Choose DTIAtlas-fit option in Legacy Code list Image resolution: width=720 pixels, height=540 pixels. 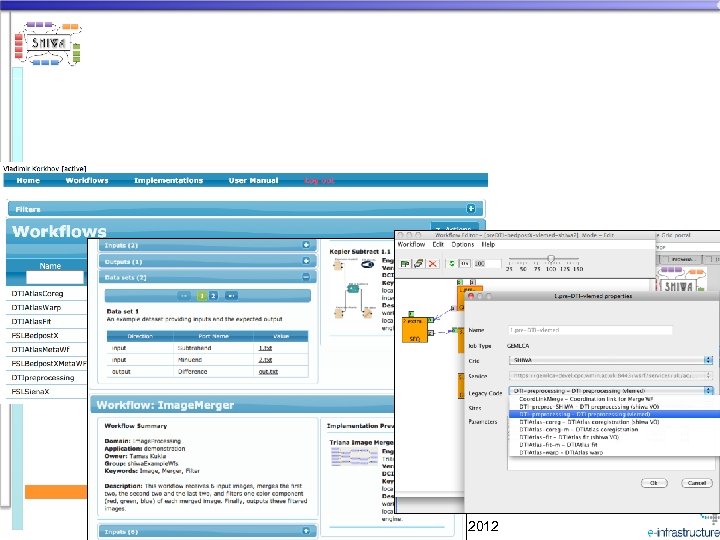614,437
